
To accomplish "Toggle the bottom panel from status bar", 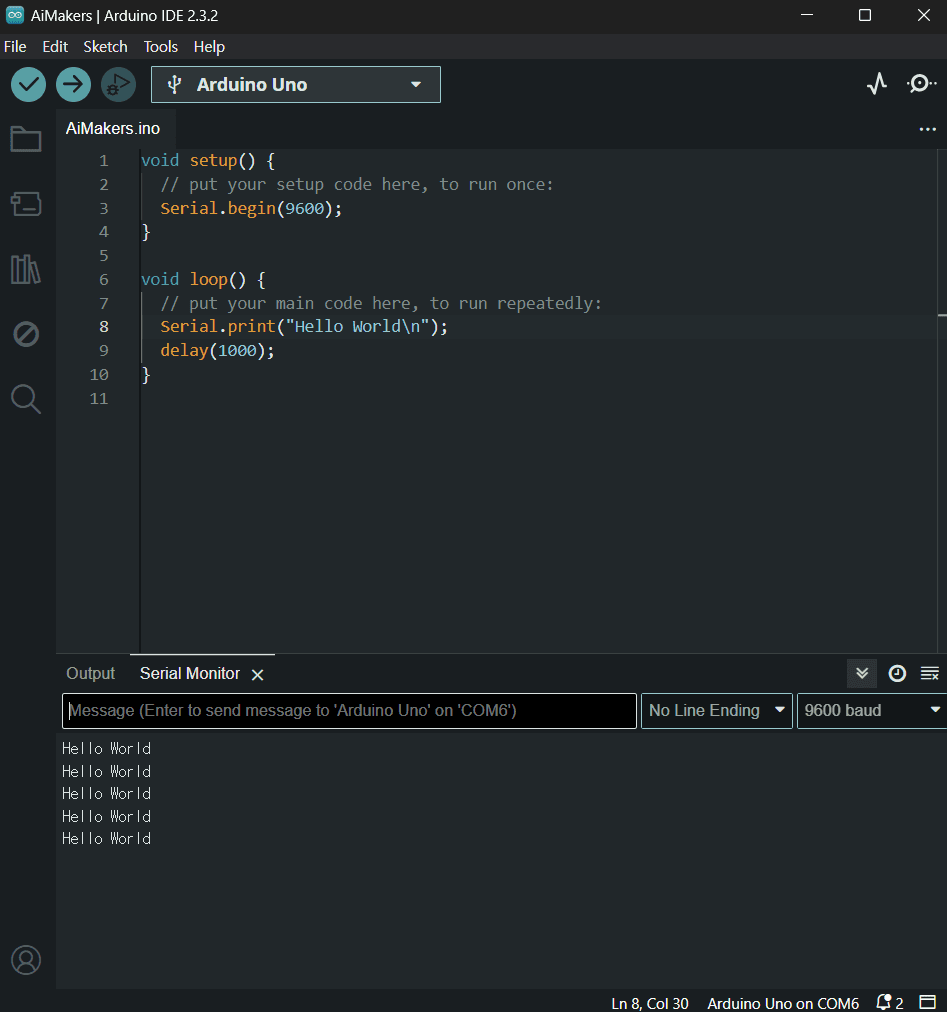I will pos(927,1003).
